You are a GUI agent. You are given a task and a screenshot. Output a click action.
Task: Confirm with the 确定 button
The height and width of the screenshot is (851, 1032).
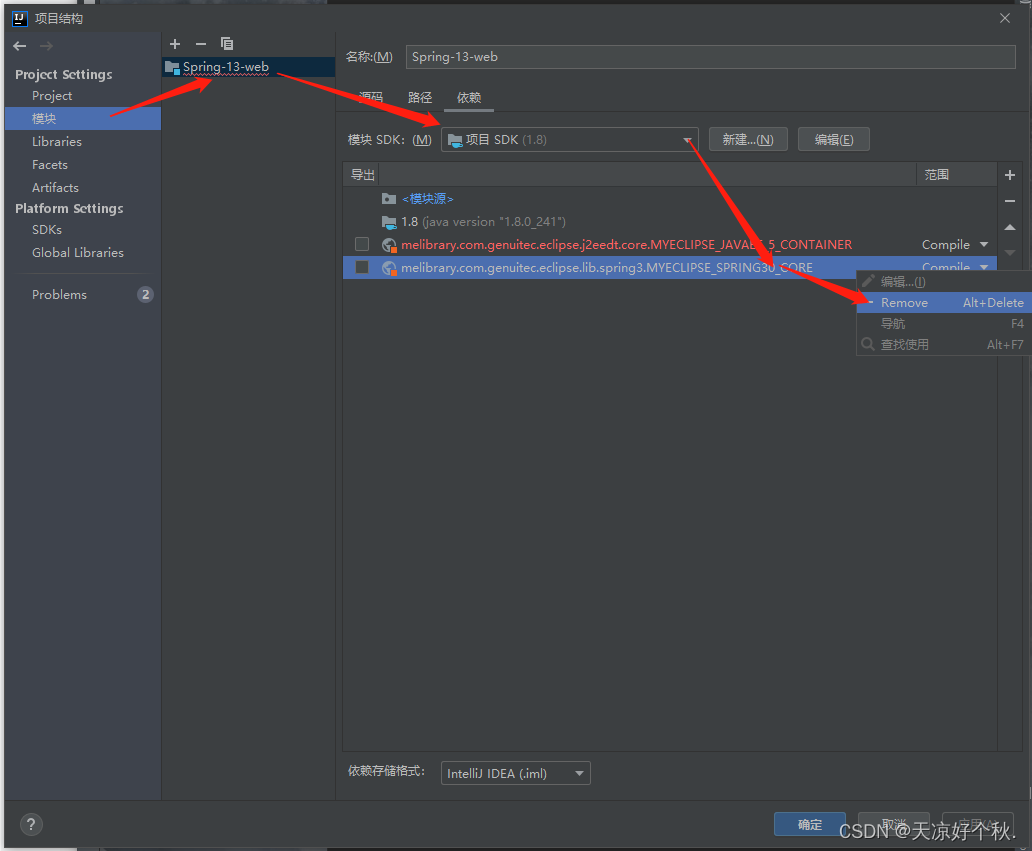coord(810,825)
